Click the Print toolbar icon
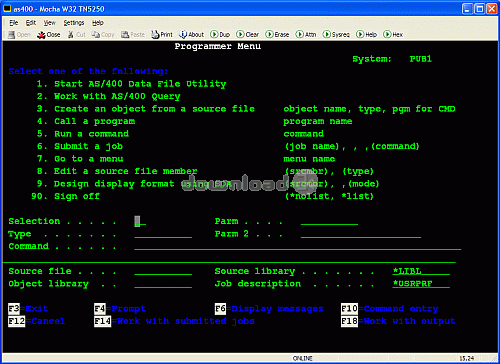This screenshot has width=500, height=364. coord(155,35)
